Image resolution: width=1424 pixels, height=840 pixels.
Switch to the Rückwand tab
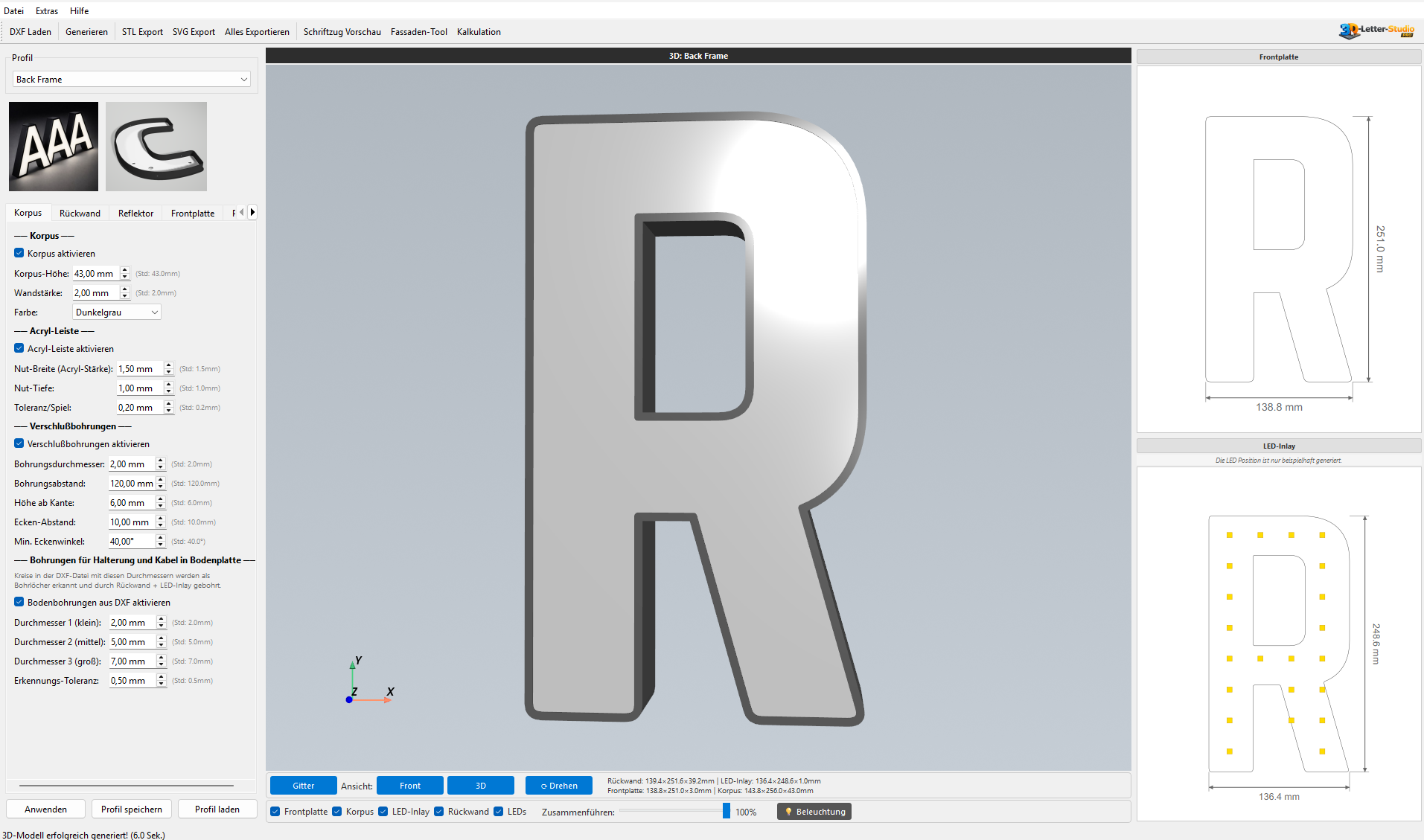[80, 213]
